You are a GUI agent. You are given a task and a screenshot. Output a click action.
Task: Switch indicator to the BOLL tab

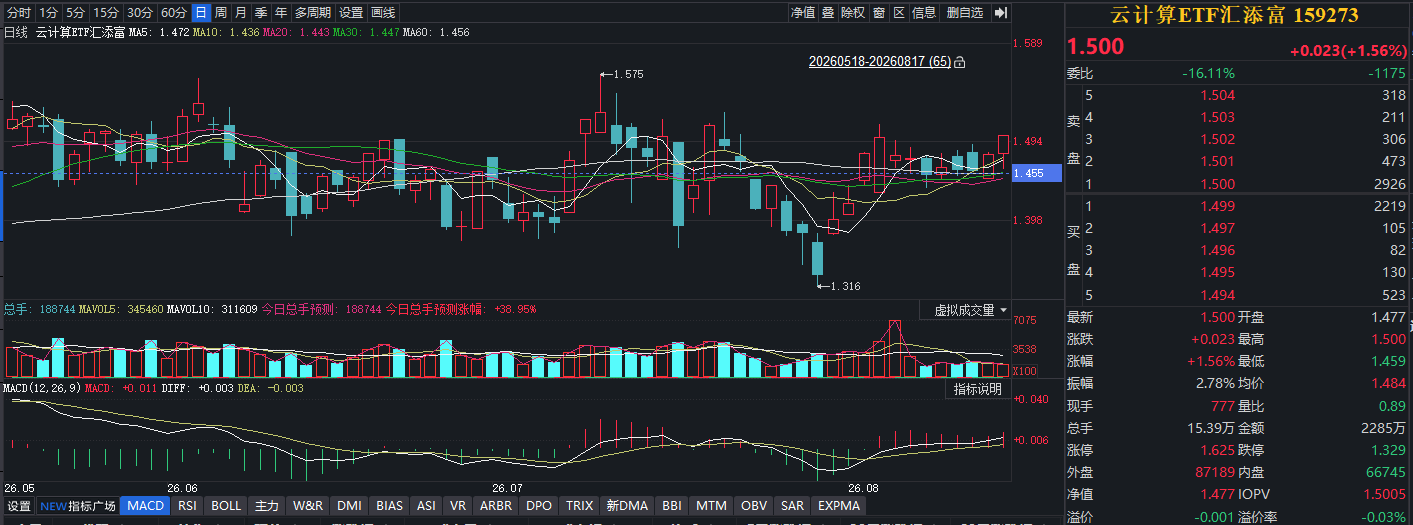point(226,506)
